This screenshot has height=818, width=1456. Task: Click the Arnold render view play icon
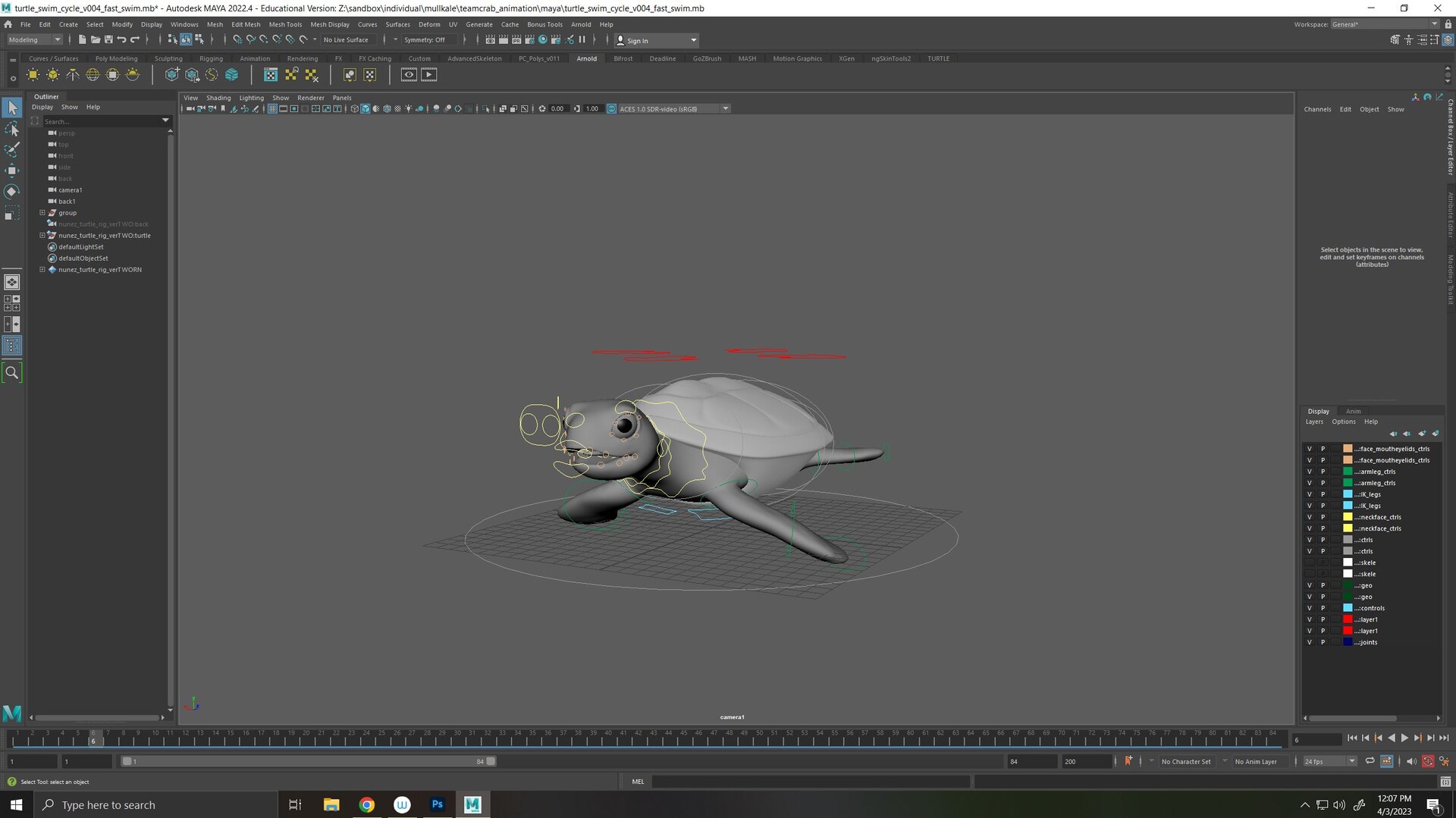[x=428, y=74]
